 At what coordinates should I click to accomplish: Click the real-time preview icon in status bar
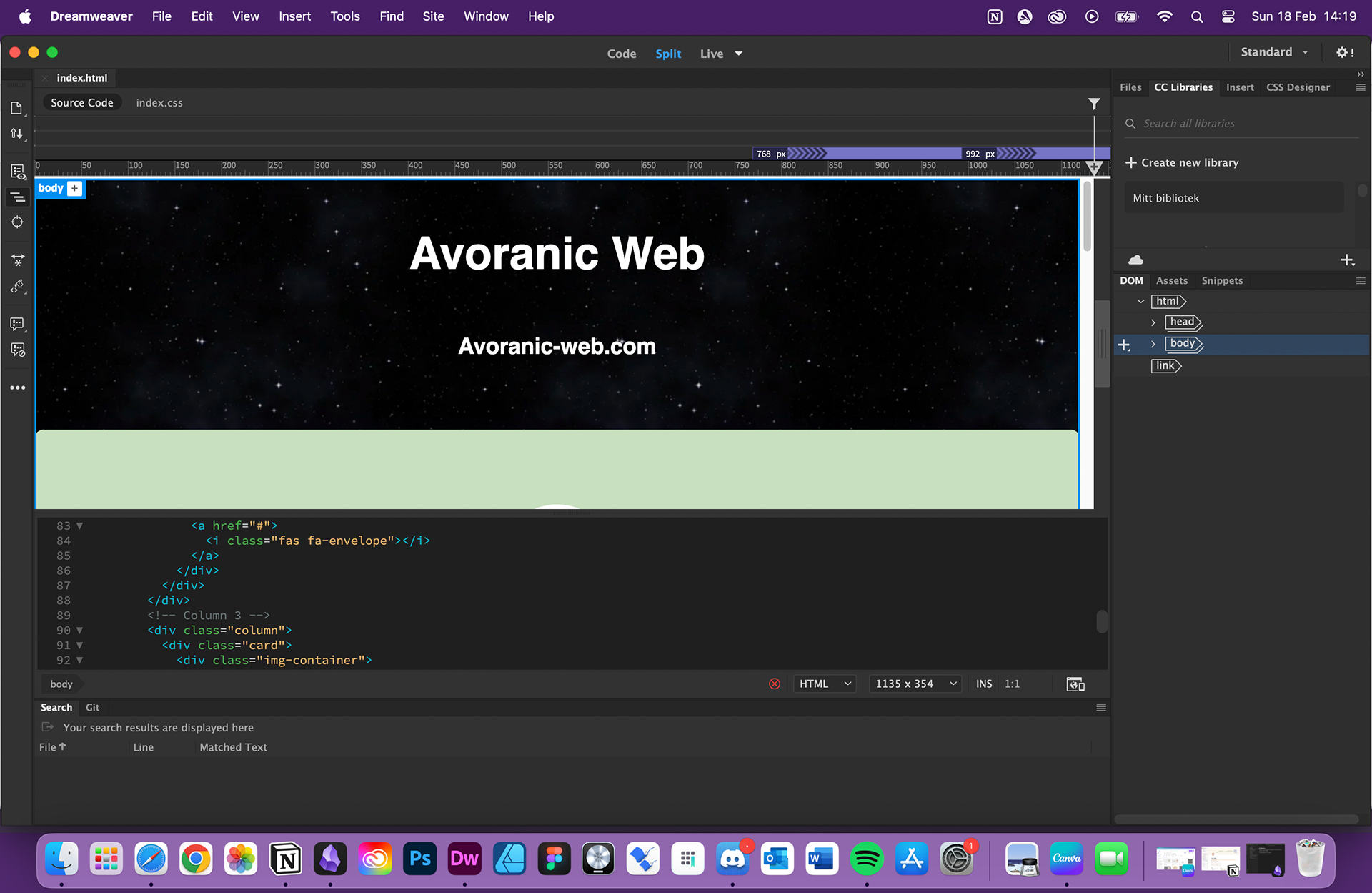point(1075,684)
